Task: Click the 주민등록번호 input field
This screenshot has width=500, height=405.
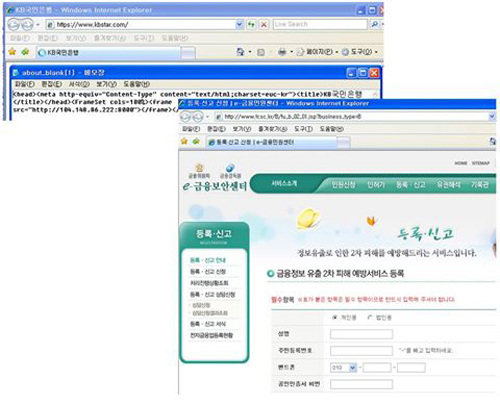Action: [x=361, y=351]
